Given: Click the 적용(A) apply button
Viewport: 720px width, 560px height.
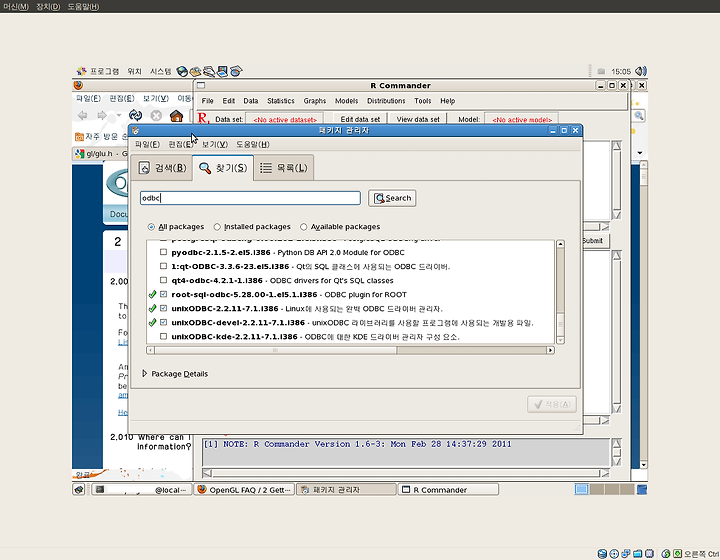Looking at the screenshot, I should 552,404.
